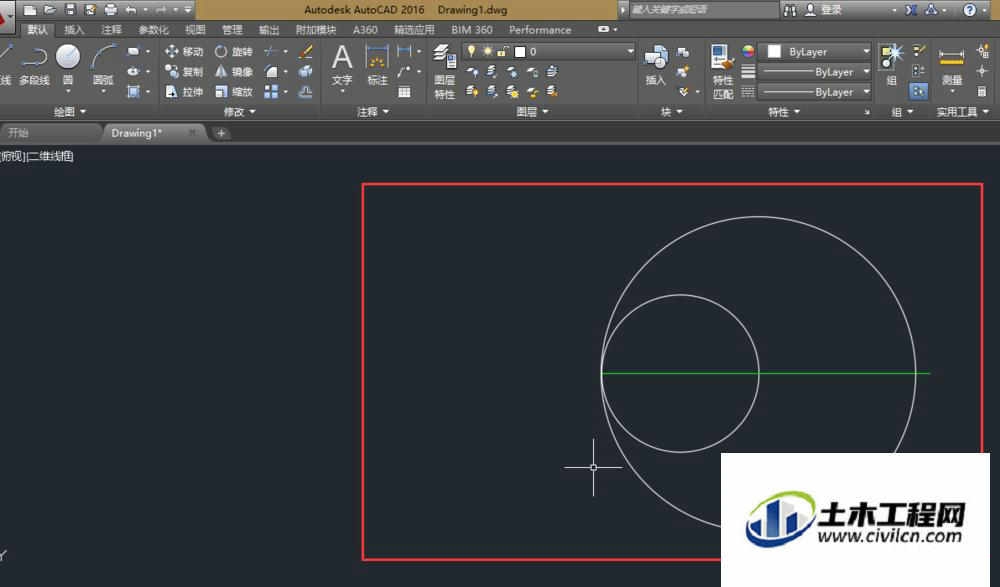Viewport: 1000px width, 587px height.
Task: Select the Polyline (多段线) tool
Action: coord(34,66)
